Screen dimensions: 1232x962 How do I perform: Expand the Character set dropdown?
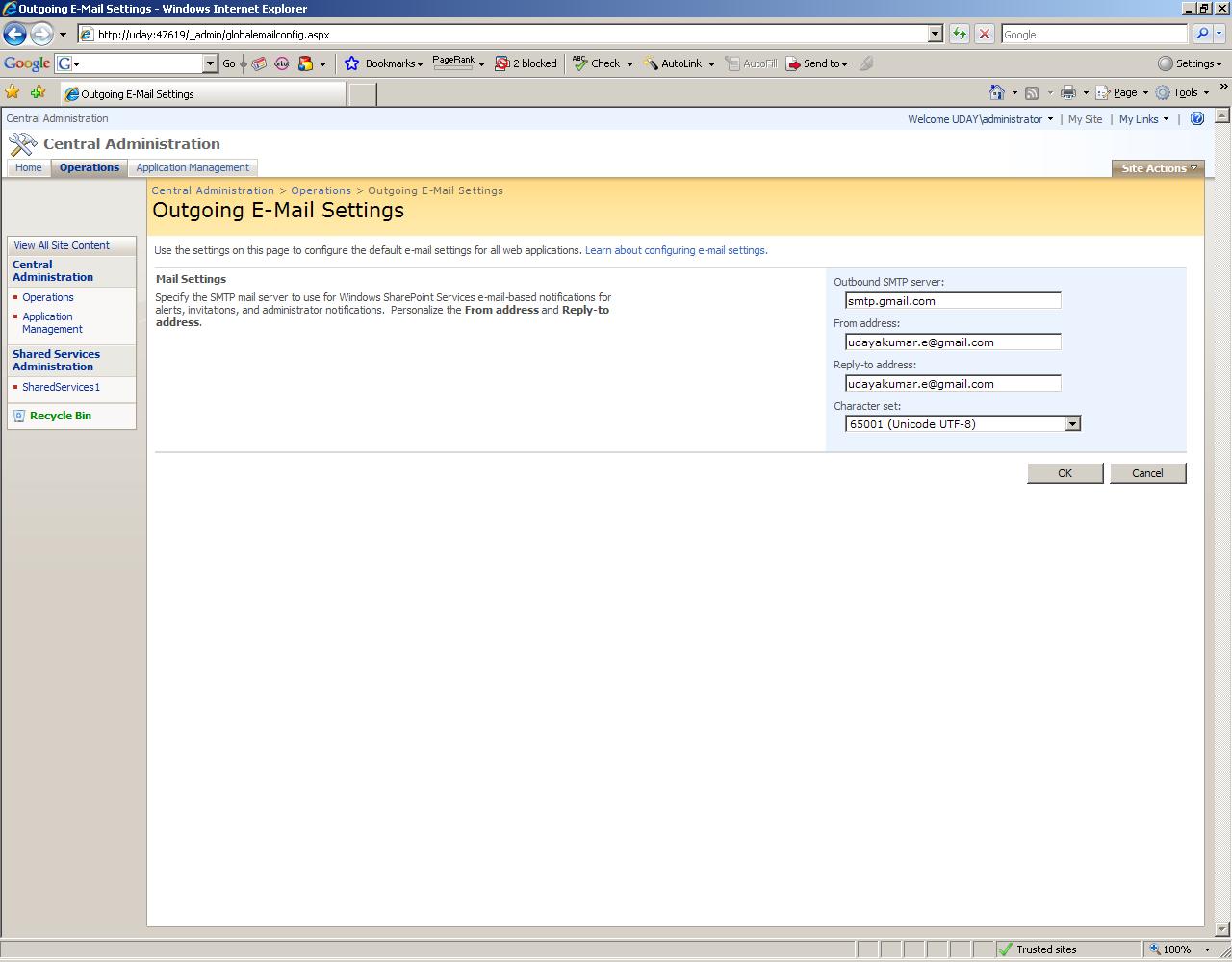(x=1072, y=424)
